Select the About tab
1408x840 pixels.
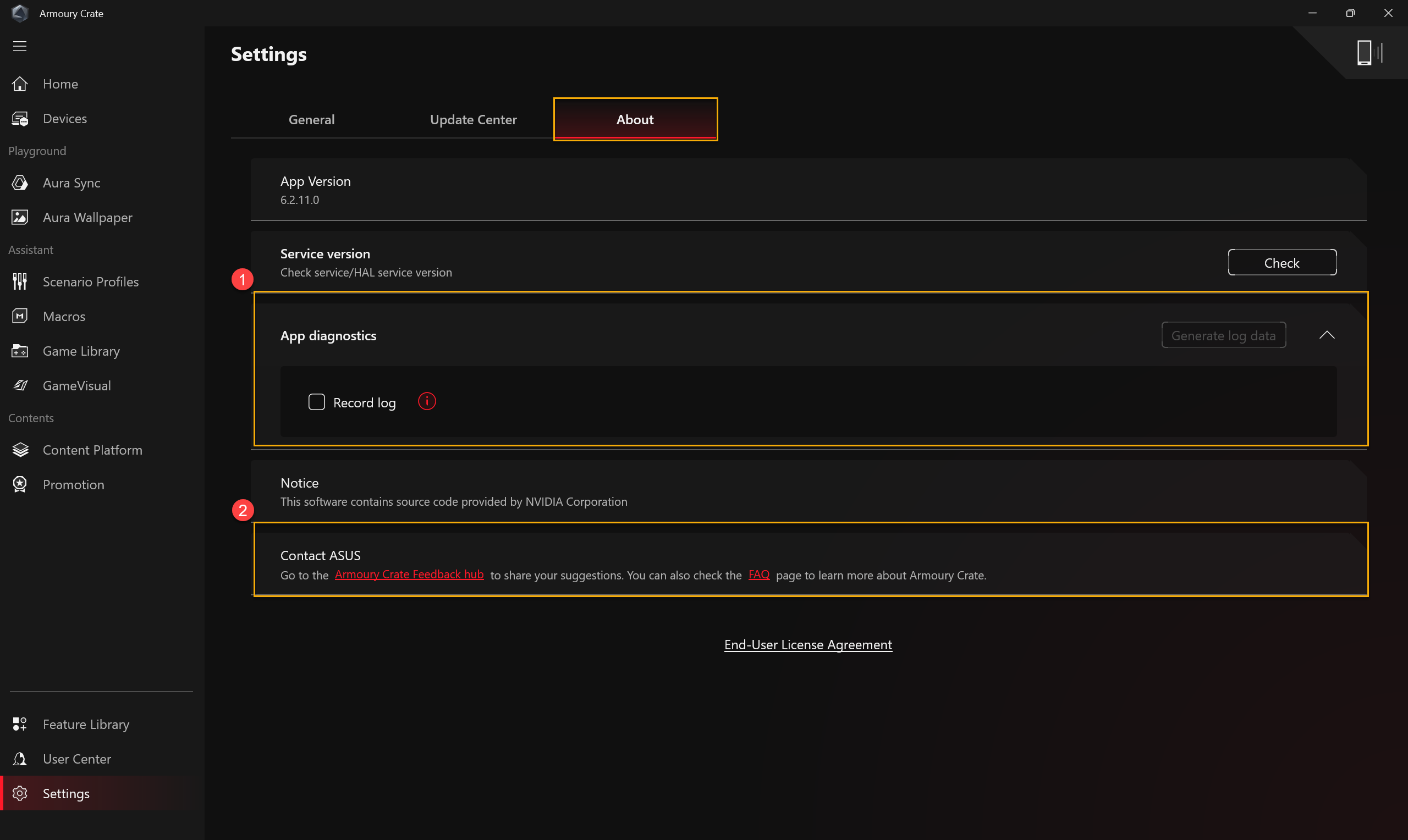[635, 119]
